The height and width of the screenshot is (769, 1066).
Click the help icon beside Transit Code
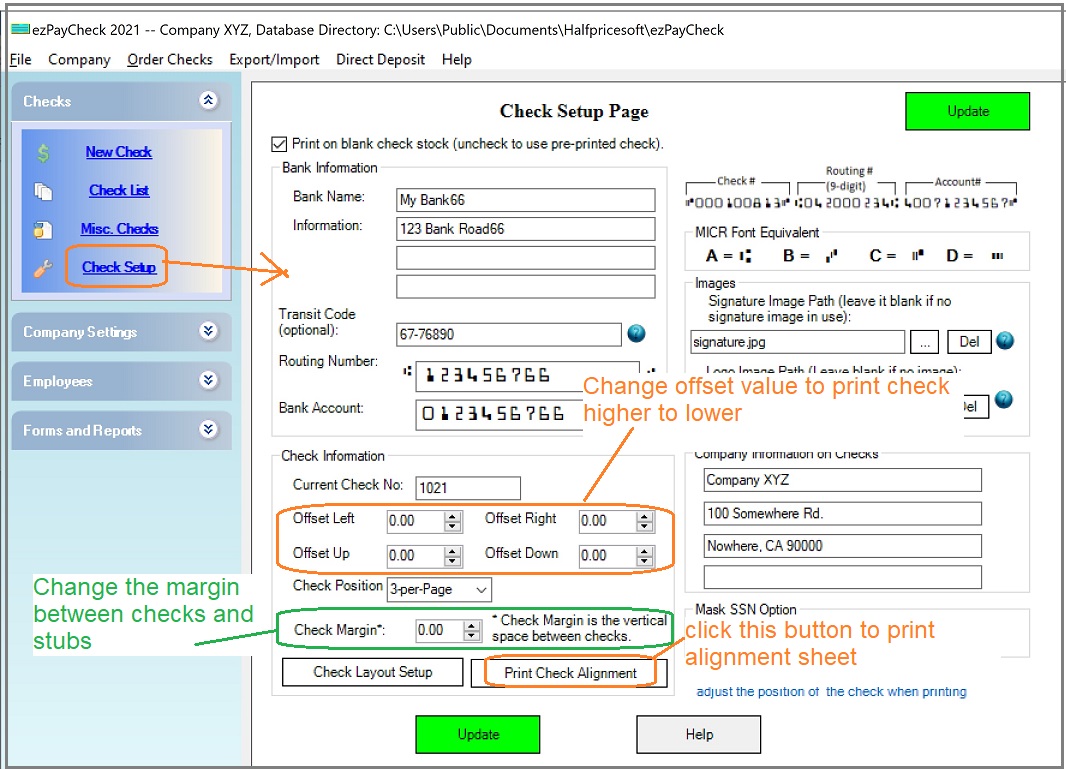[x=637, y=333]
